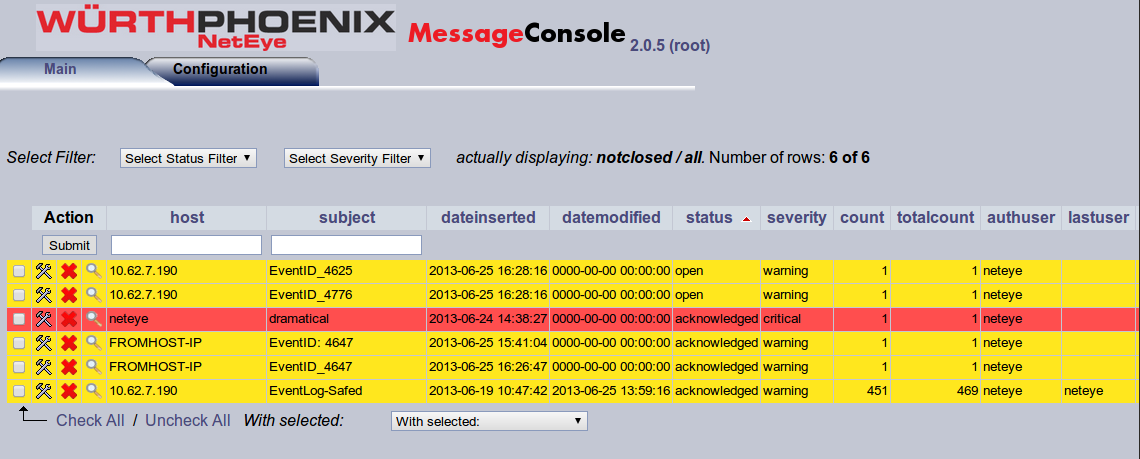The height and width of the screenshot is (459, 1140).
Task: Click date '2013-06-24 14:38:27' cell
Action: (x=488, y=319)
